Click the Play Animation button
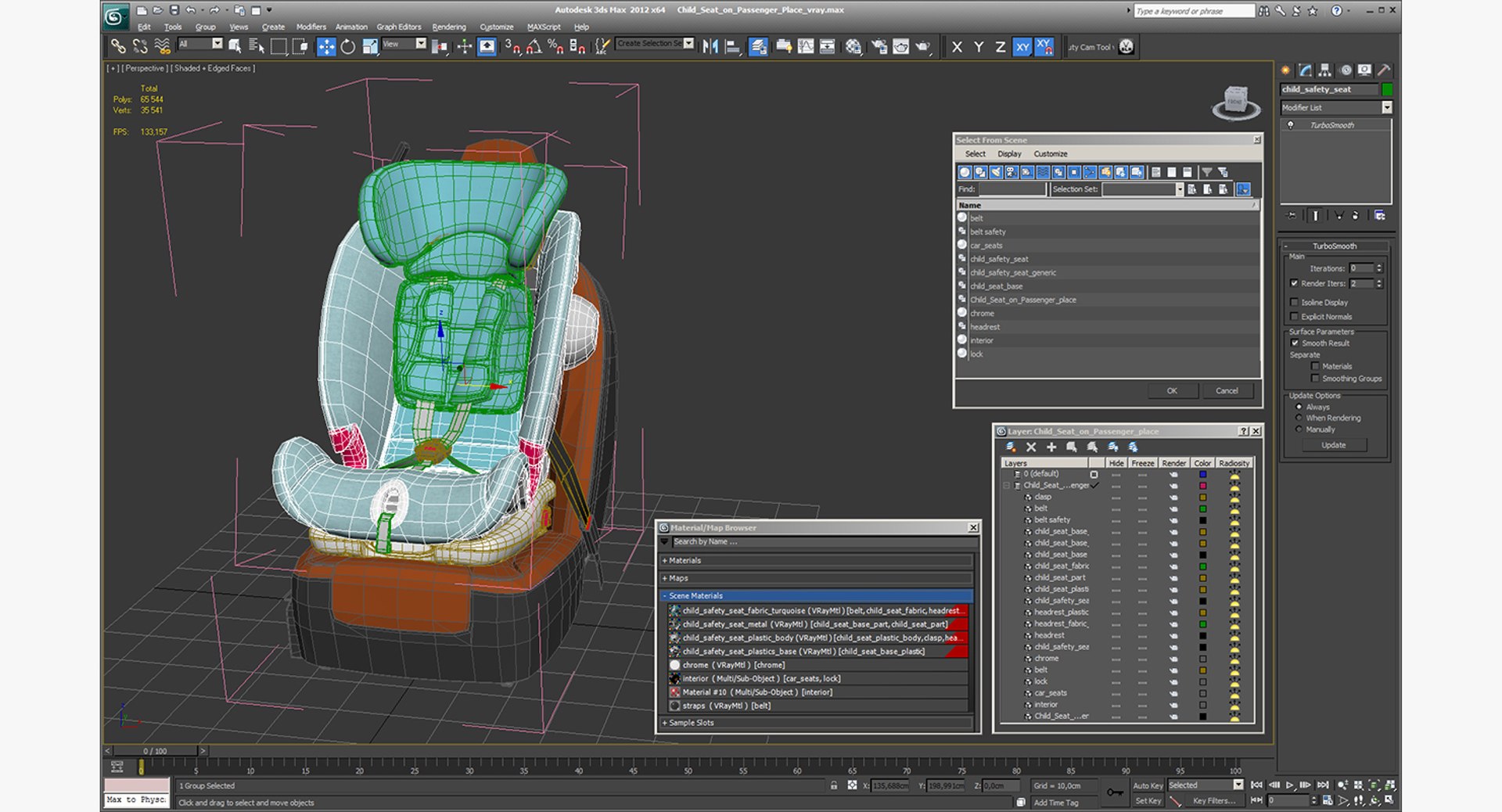 click(x=1290, y=785)
